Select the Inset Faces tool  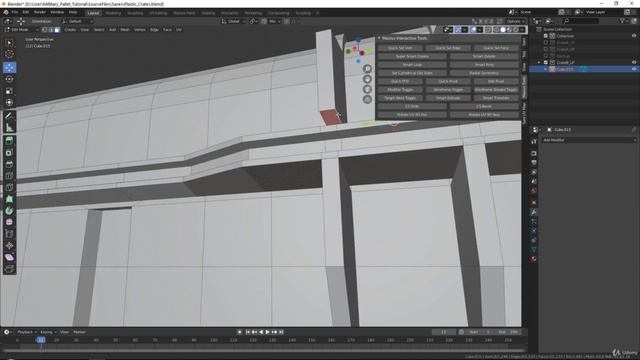coord(9,153)
